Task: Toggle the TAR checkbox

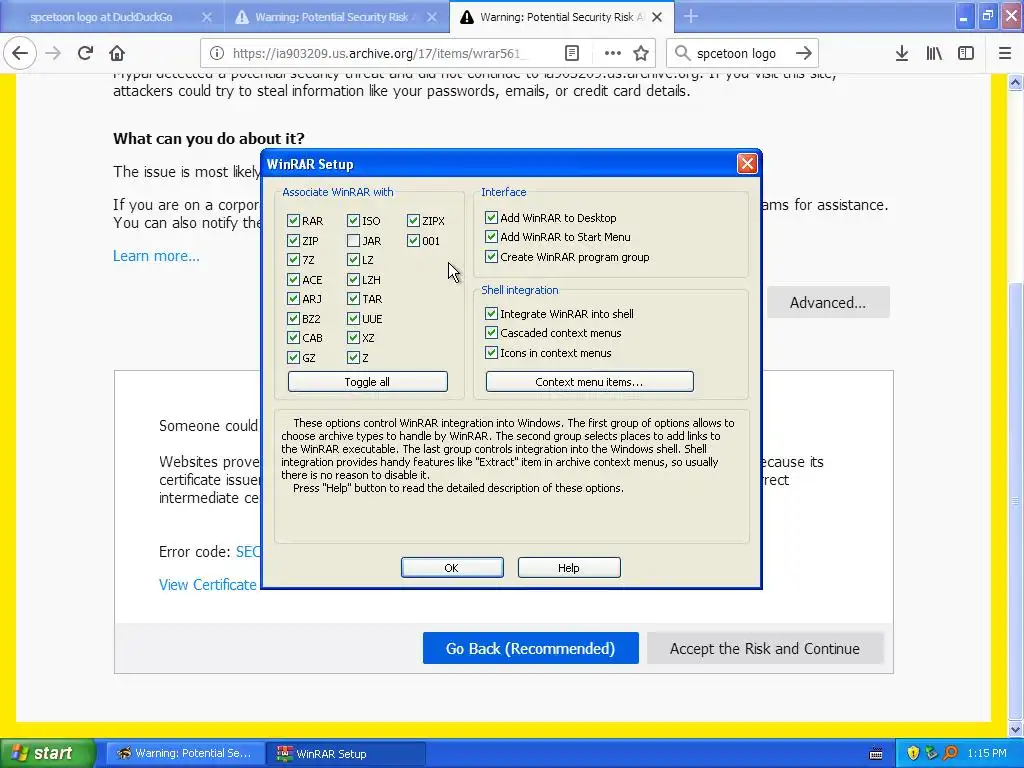Action: [x=353, y=298]
